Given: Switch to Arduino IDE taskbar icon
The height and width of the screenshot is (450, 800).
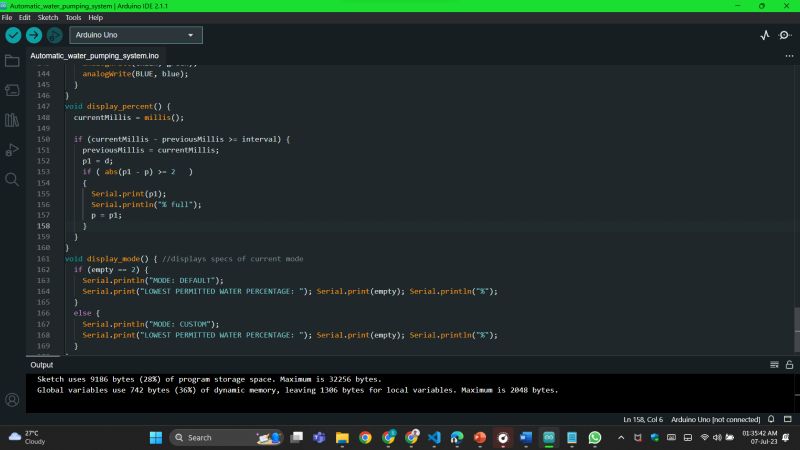Looking at the screenshot, I should tap(549, 438).
